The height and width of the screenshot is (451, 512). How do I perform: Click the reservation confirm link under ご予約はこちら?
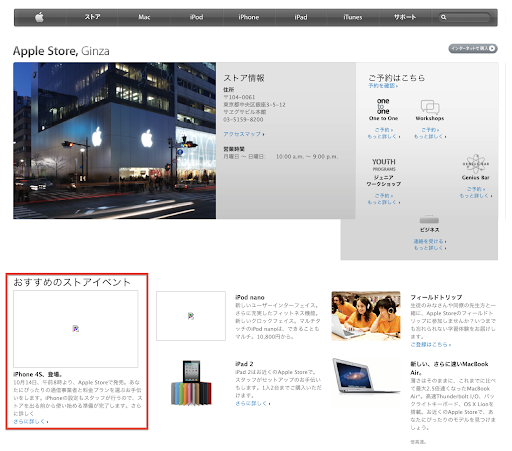coord(383,86)
